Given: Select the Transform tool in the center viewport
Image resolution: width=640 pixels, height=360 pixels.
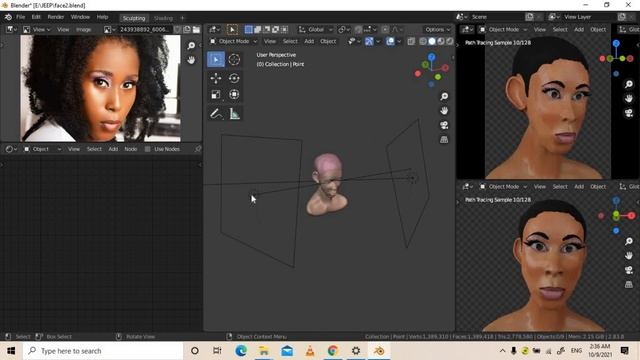Looking at the screenshot, I should (234, 95).
